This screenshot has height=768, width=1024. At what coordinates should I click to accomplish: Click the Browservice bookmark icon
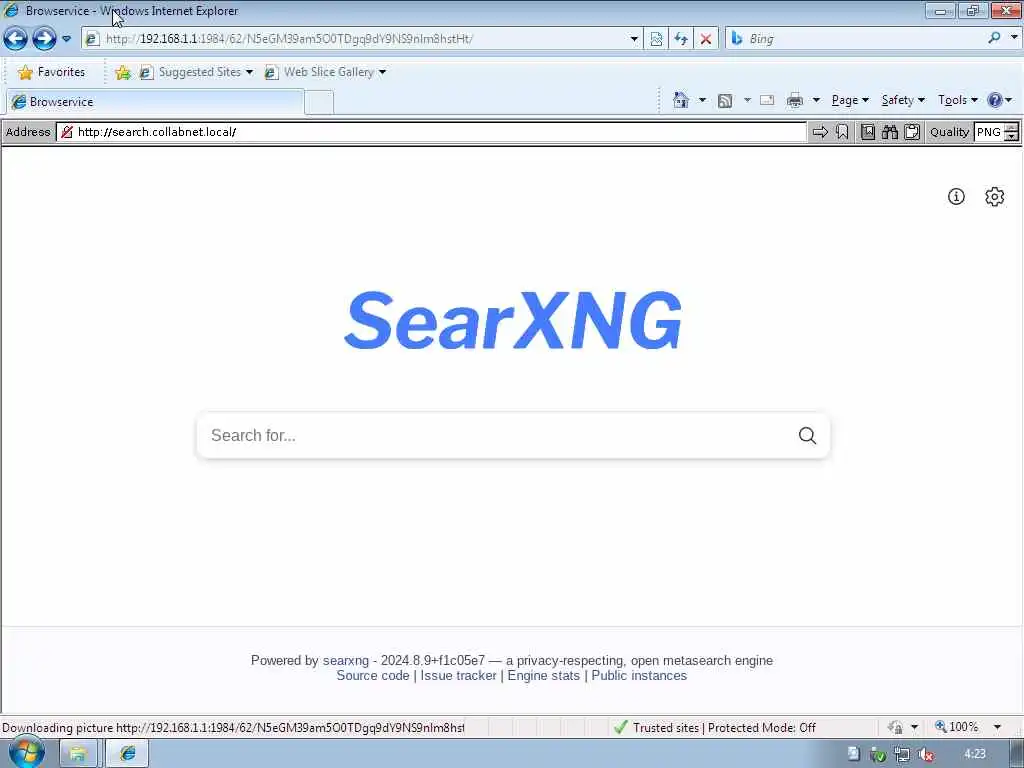tap(842, 132)
